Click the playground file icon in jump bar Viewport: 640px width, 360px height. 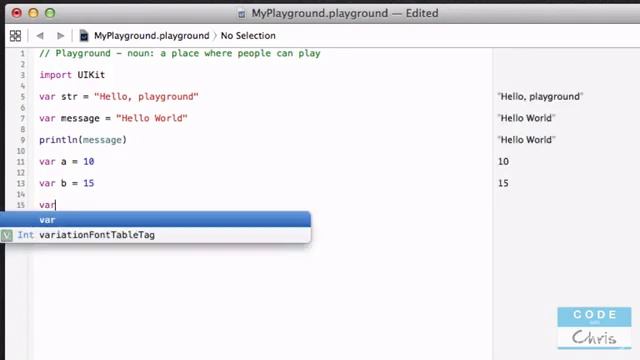(84, 36)
